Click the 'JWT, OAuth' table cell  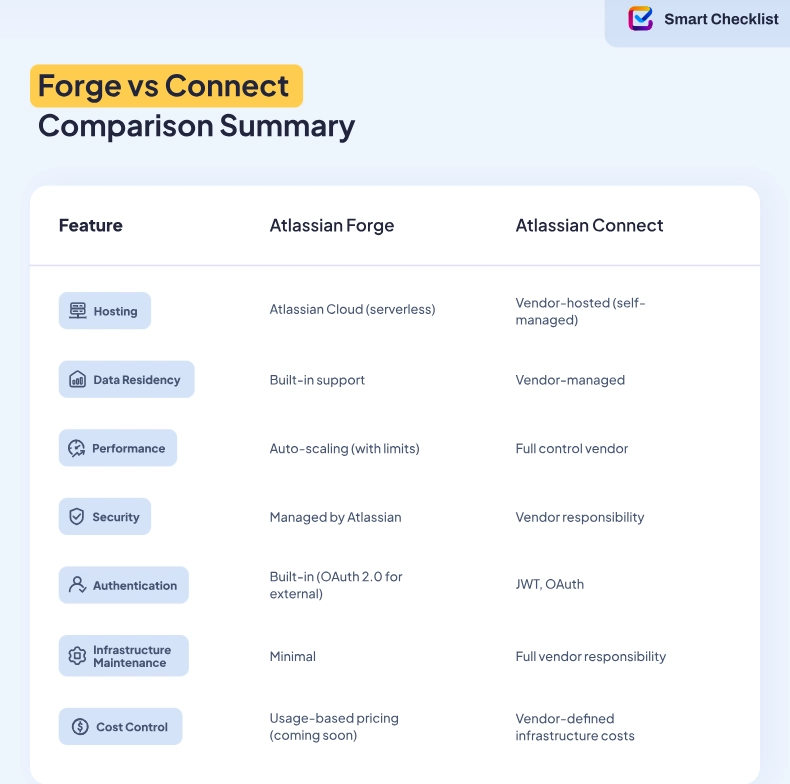549,584
